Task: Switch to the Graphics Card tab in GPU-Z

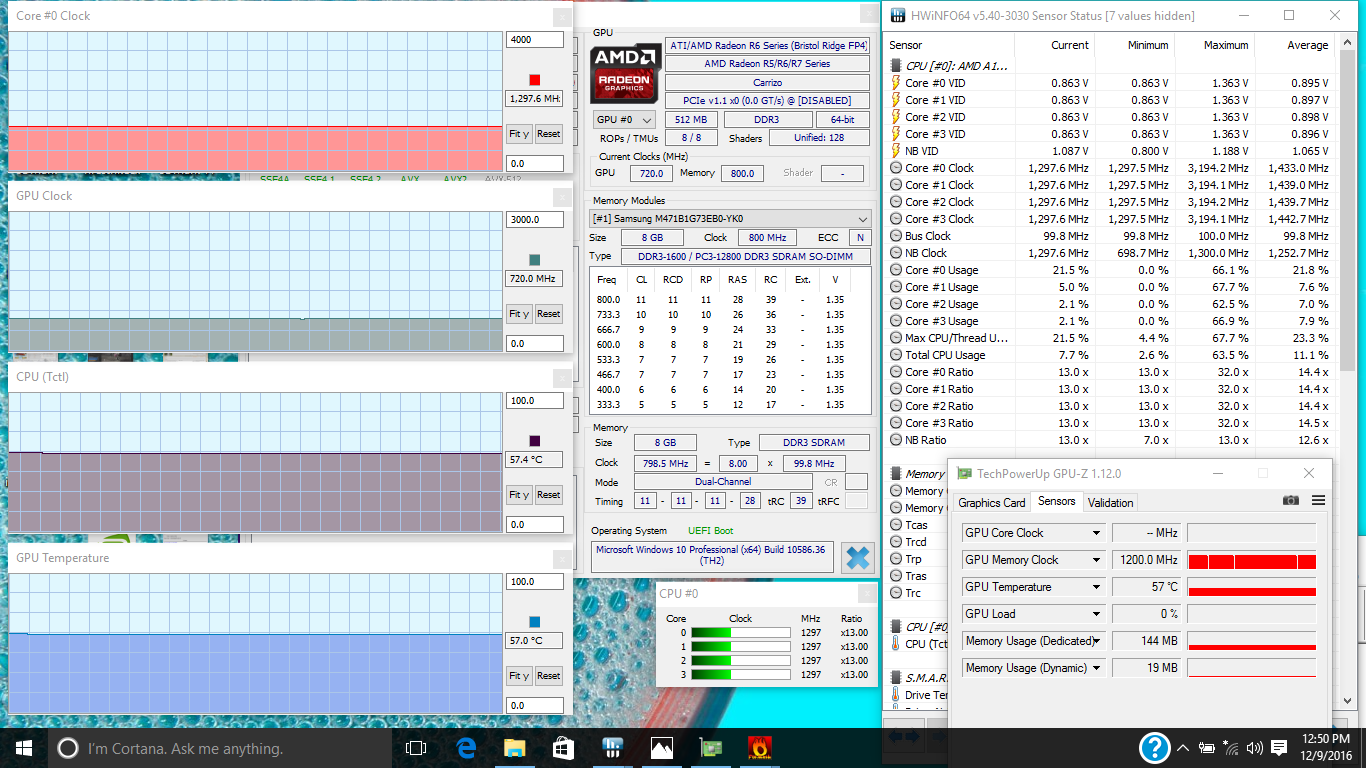Action: (x=992, y=503)
